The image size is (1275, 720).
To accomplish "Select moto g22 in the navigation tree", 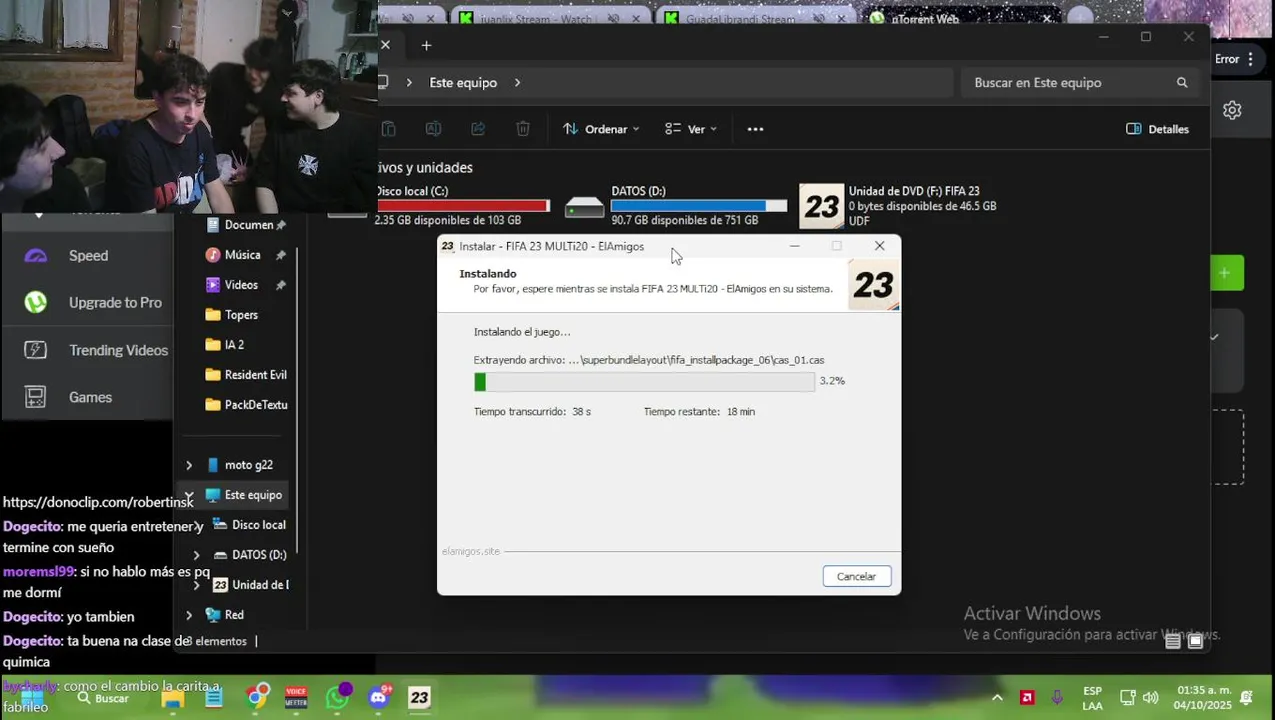I will (x=248, y=465).
